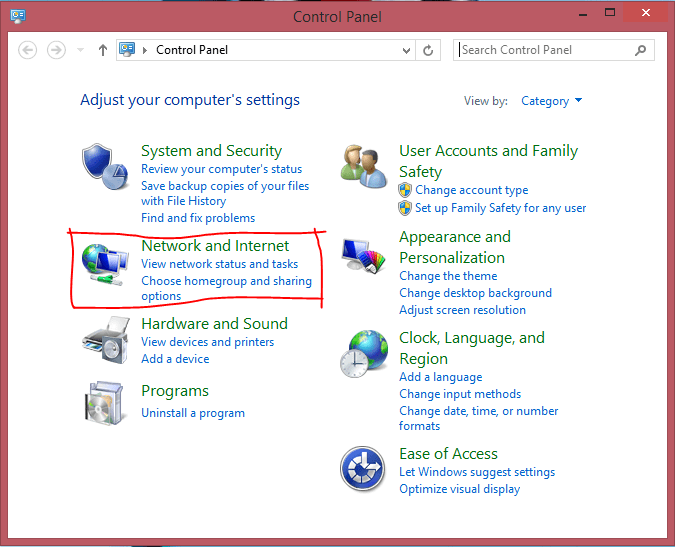
Task: Click Find and fix problems
Action: click(198, 218)
